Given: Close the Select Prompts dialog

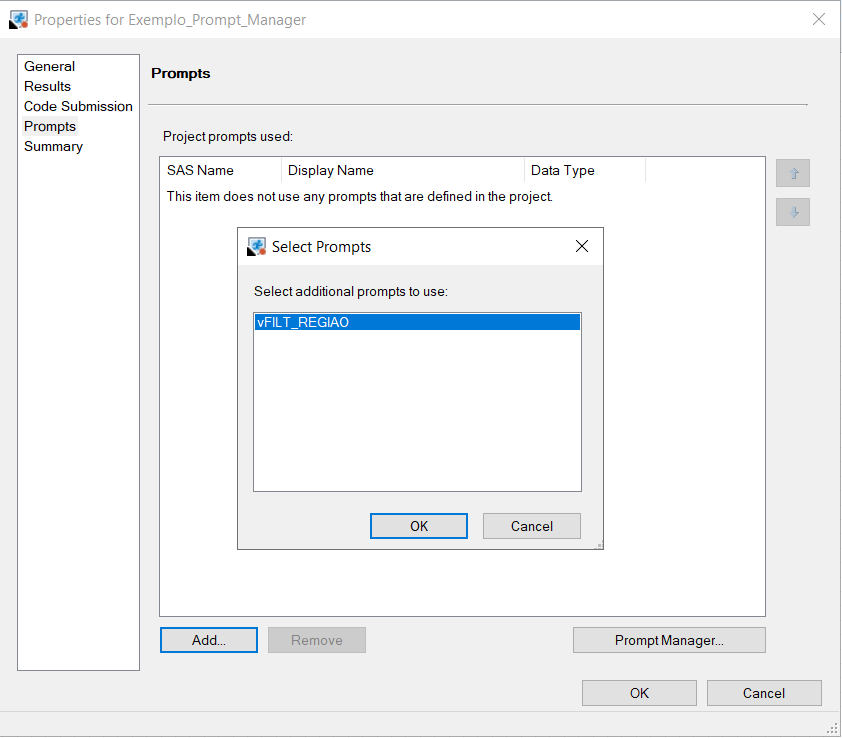Looking at the screenshot, I should [x=582, y=245].
